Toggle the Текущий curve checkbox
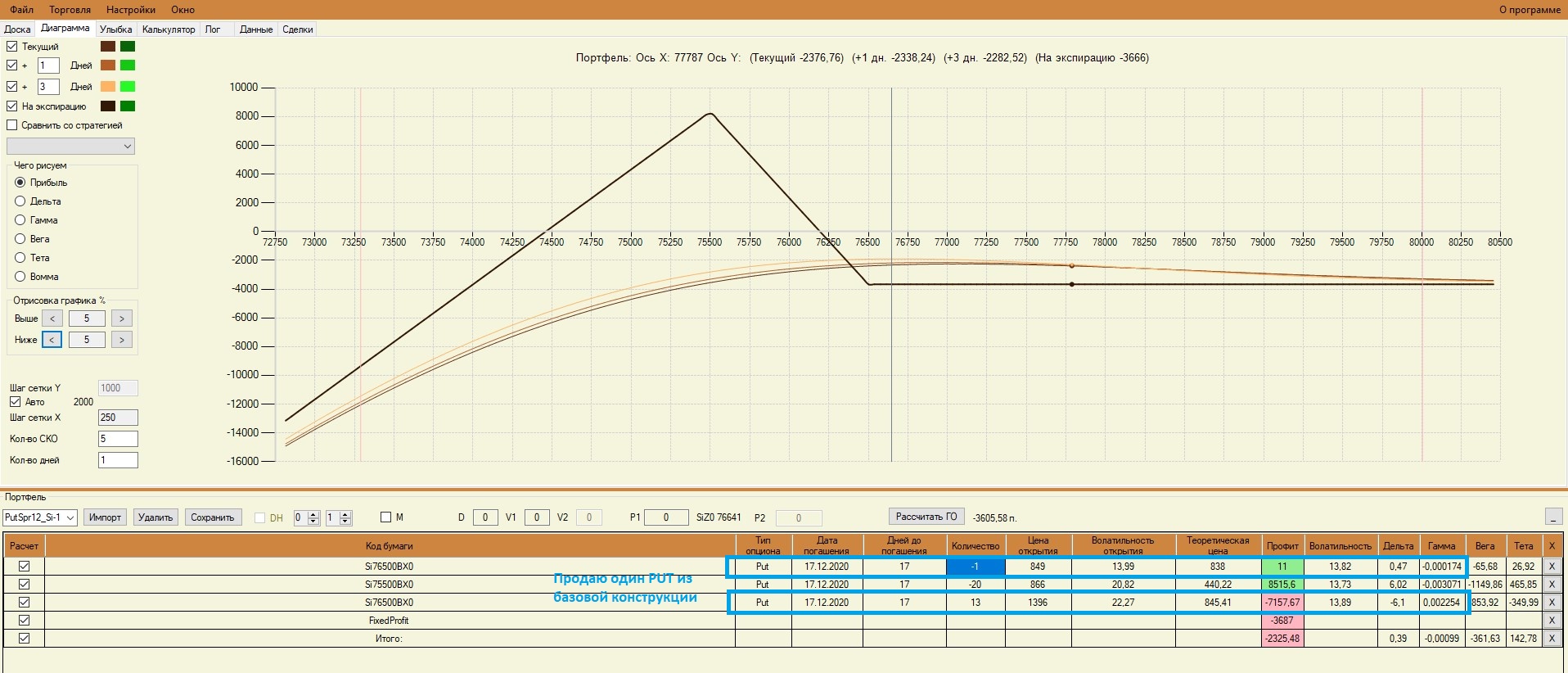This screenshot has width=1568, height=673. [x=12, y=47]
